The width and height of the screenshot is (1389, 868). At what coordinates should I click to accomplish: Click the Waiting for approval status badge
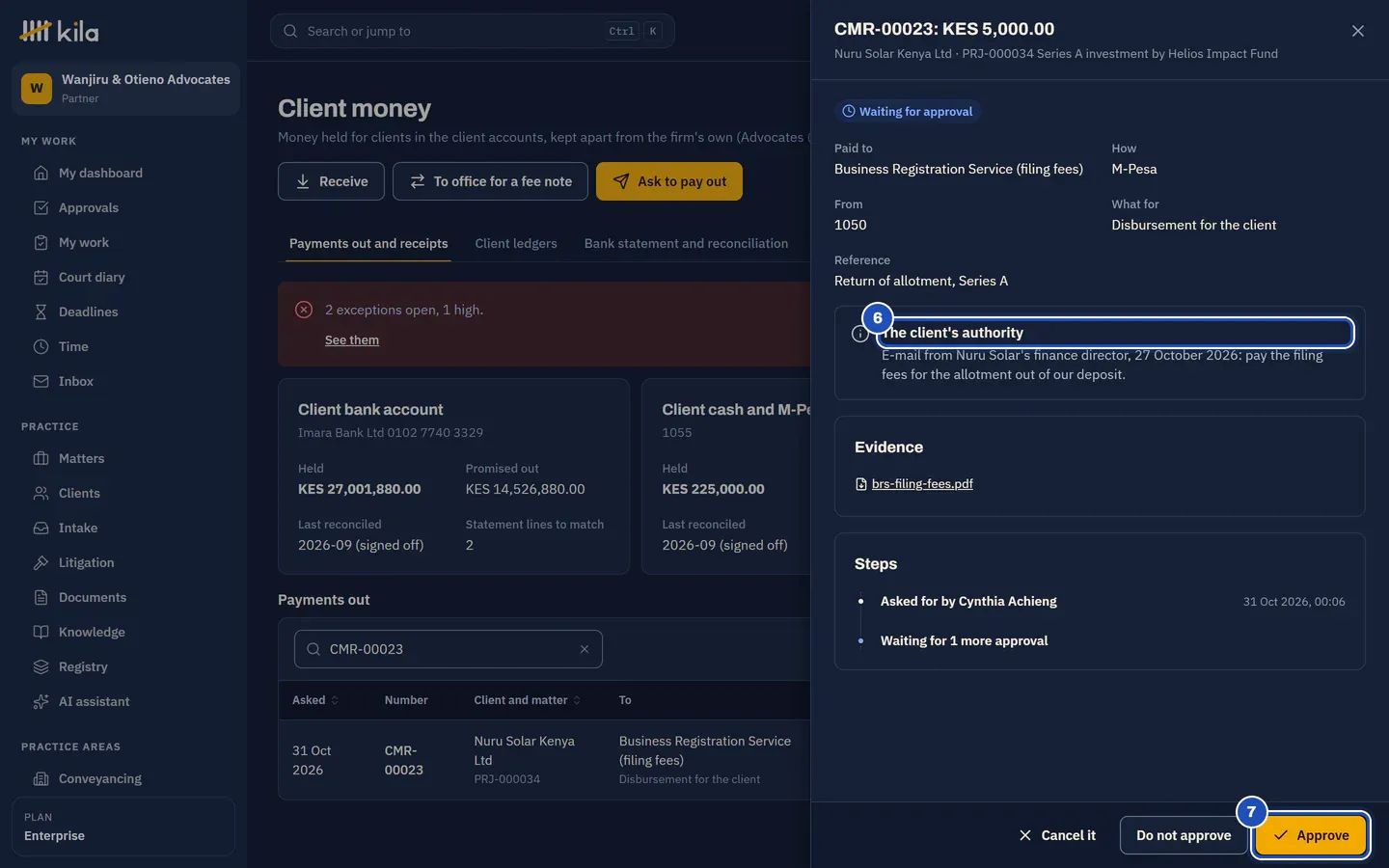click(908, 112)
